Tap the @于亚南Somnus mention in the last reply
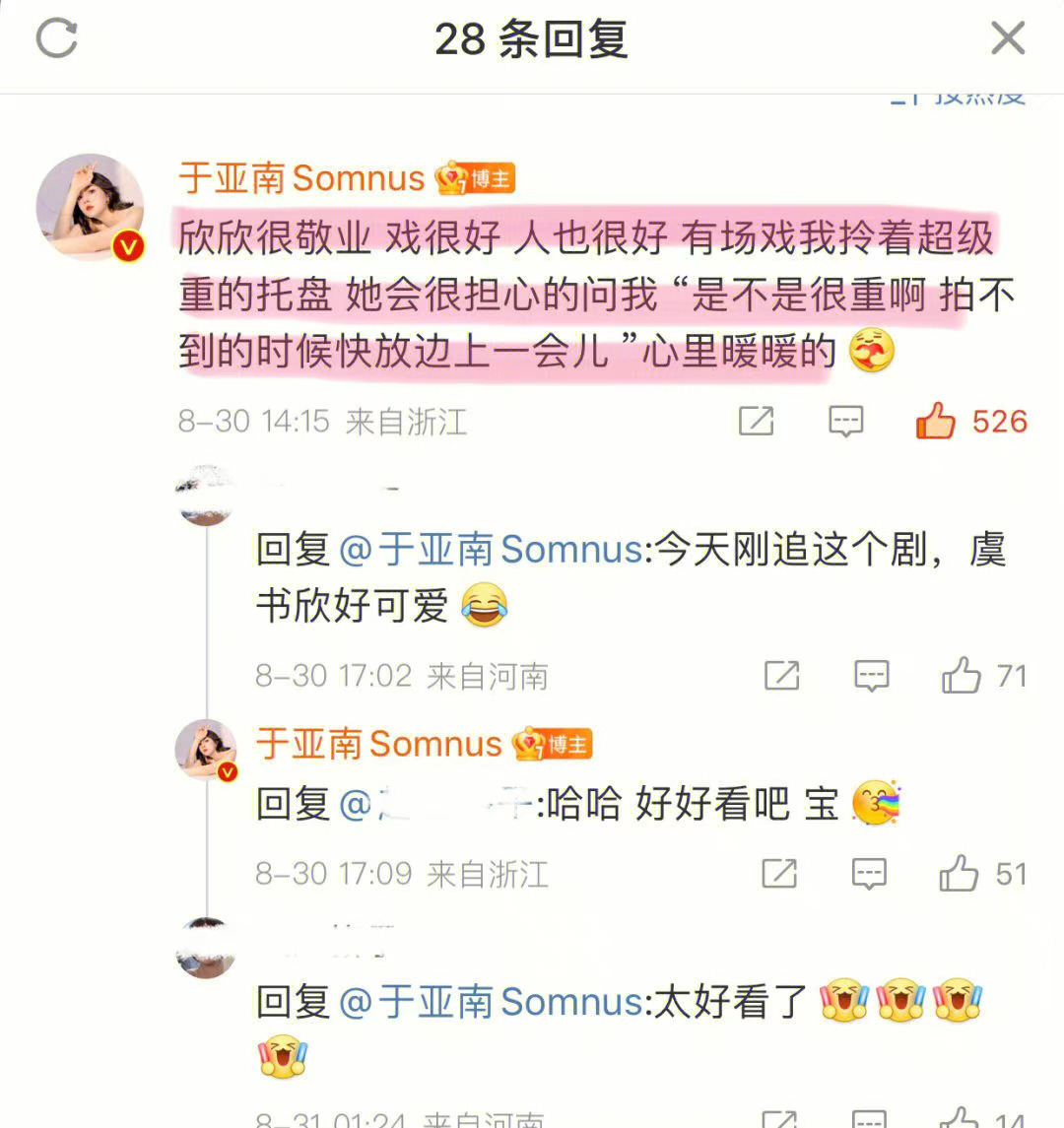The width and height of the screenshot is (1064, 1128). coord(491,1002)
